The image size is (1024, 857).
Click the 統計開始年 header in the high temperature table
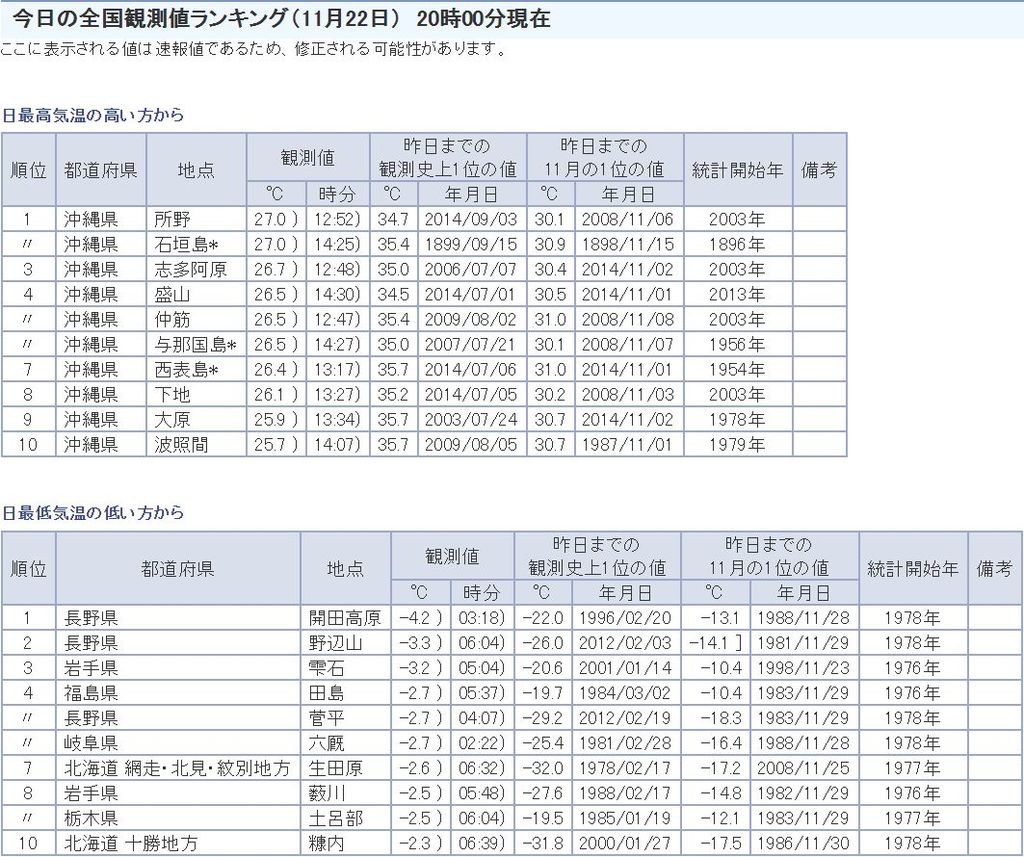click(738, 170)
